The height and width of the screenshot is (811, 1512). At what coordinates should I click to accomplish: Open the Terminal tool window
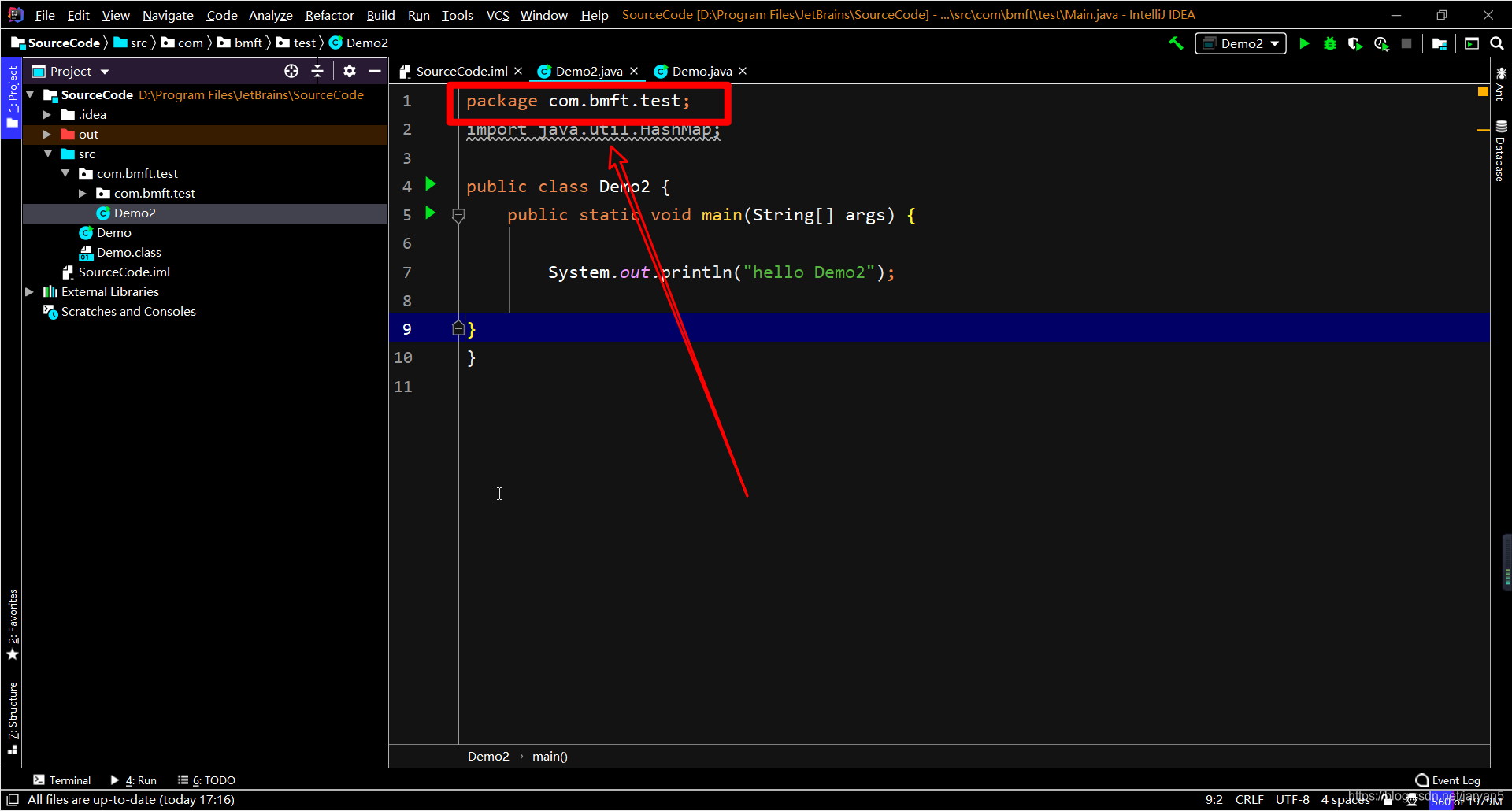click(x=62, y=780)
